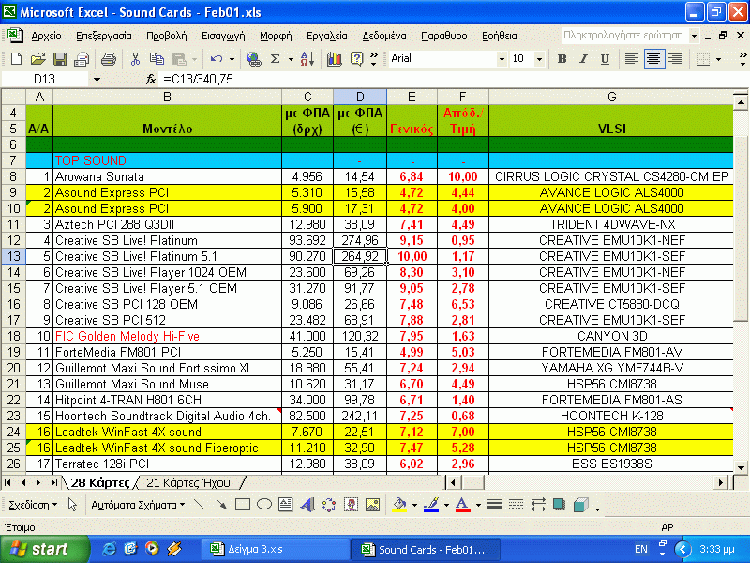This screenshot has width=750, height=563.
Task: Toggle Bold formatting
Action: tap(562, 59)
